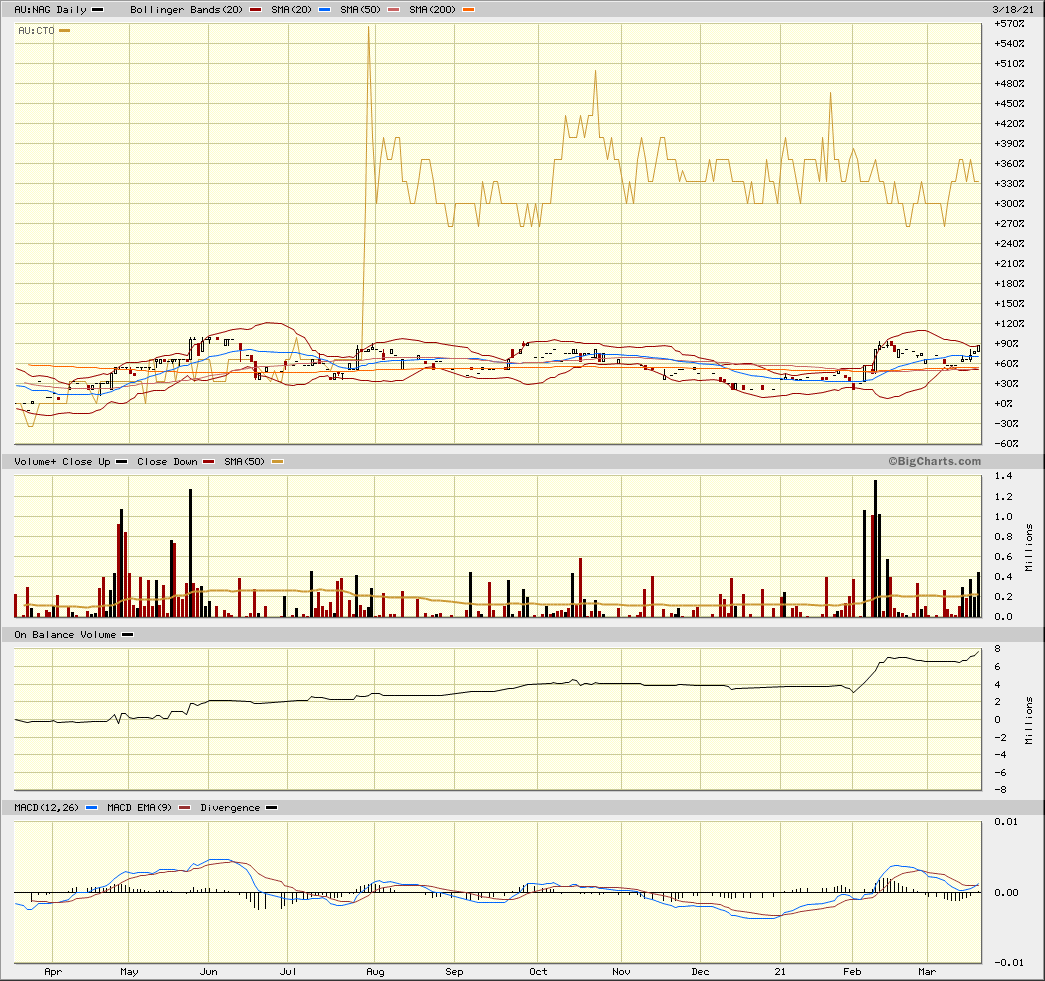Select the Close Down legend label
Screen dimensions: 1045x981
pyautogui.click(x=167, y=461)
